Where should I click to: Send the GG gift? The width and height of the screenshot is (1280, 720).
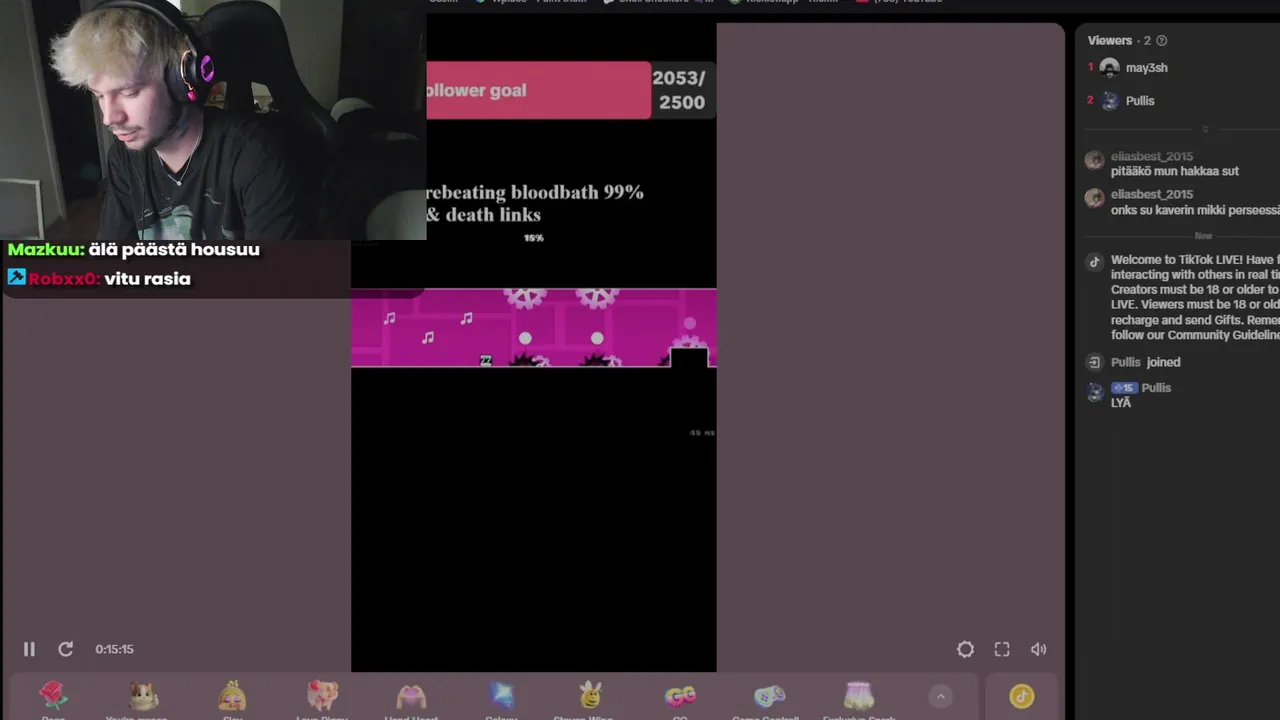click(x=680, y=697)
